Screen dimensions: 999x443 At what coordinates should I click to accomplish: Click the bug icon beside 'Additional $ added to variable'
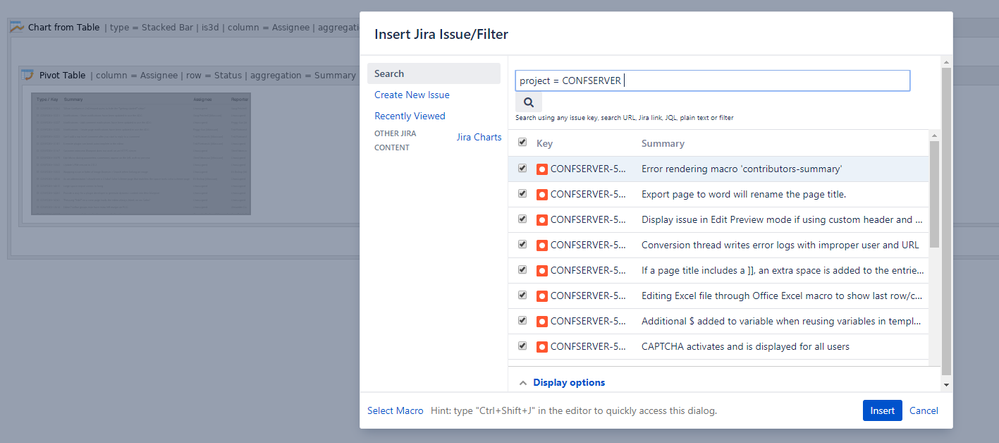pyautogui.click(x=542, y=321)
